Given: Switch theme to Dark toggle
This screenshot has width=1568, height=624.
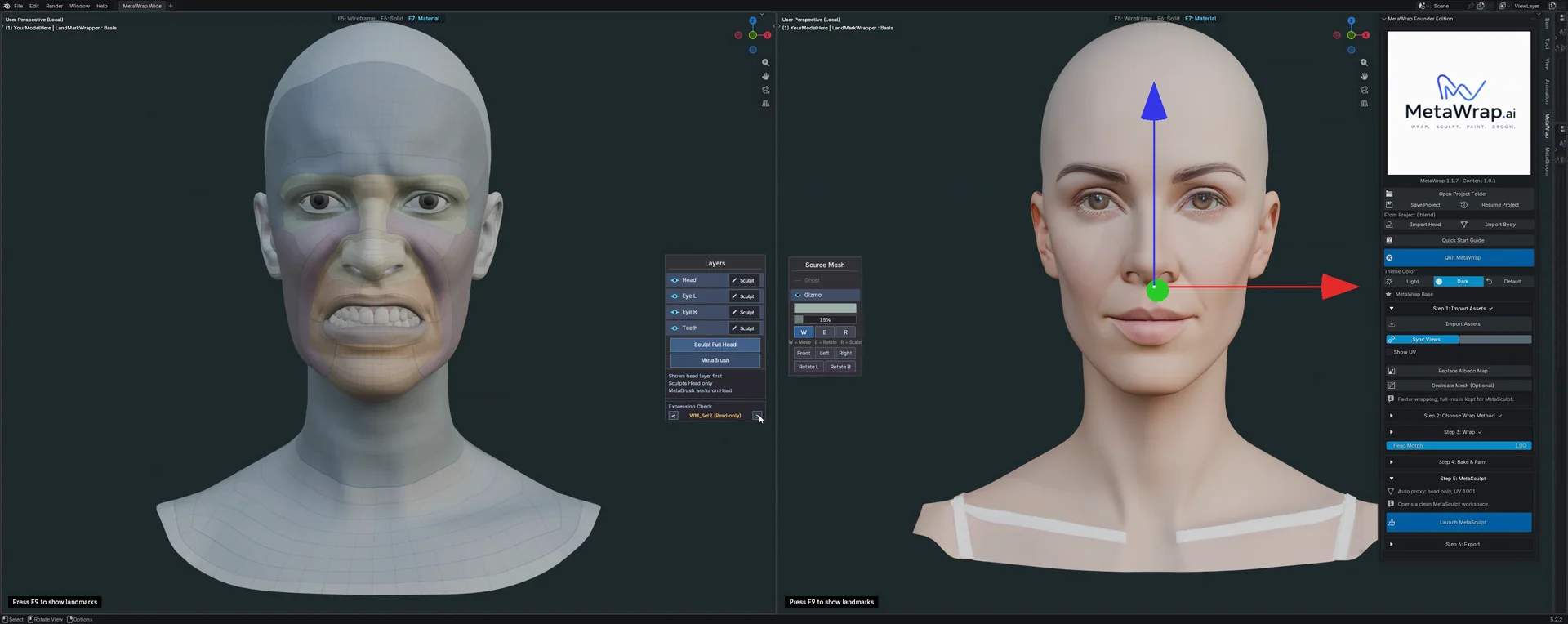Looking at the screenshot, I should 1459,281.
